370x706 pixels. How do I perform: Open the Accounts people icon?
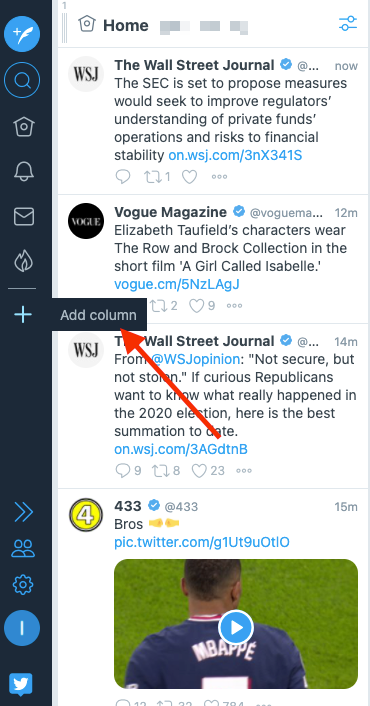pyautogui.click(x=23, y=548)
